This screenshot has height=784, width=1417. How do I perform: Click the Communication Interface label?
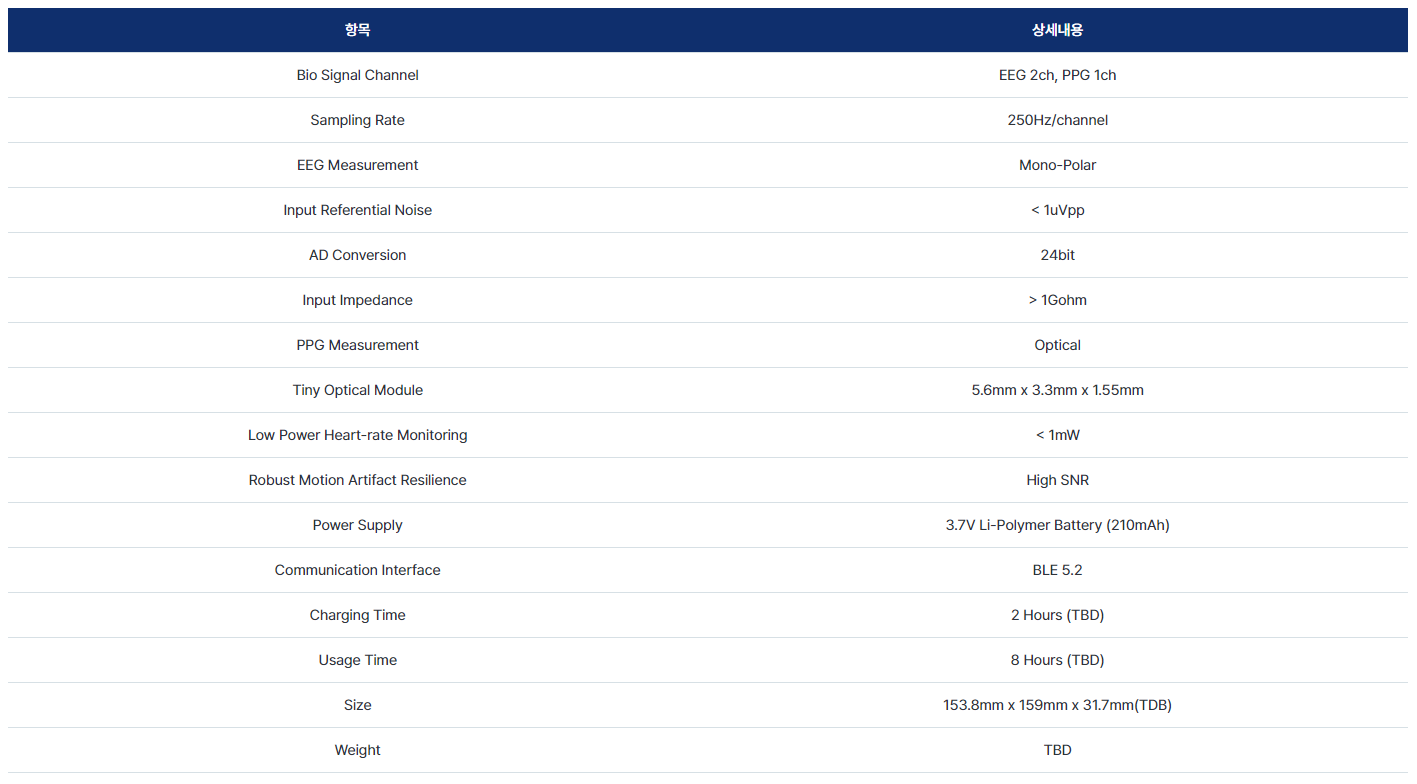click(x=357, y=570)
